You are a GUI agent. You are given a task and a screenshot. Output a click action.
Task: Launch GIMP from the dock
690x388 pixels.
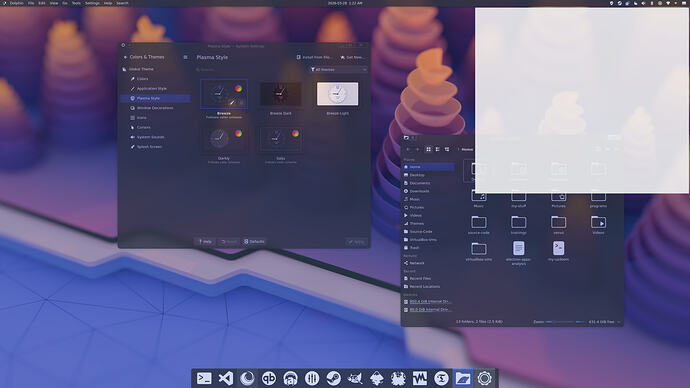355,378
